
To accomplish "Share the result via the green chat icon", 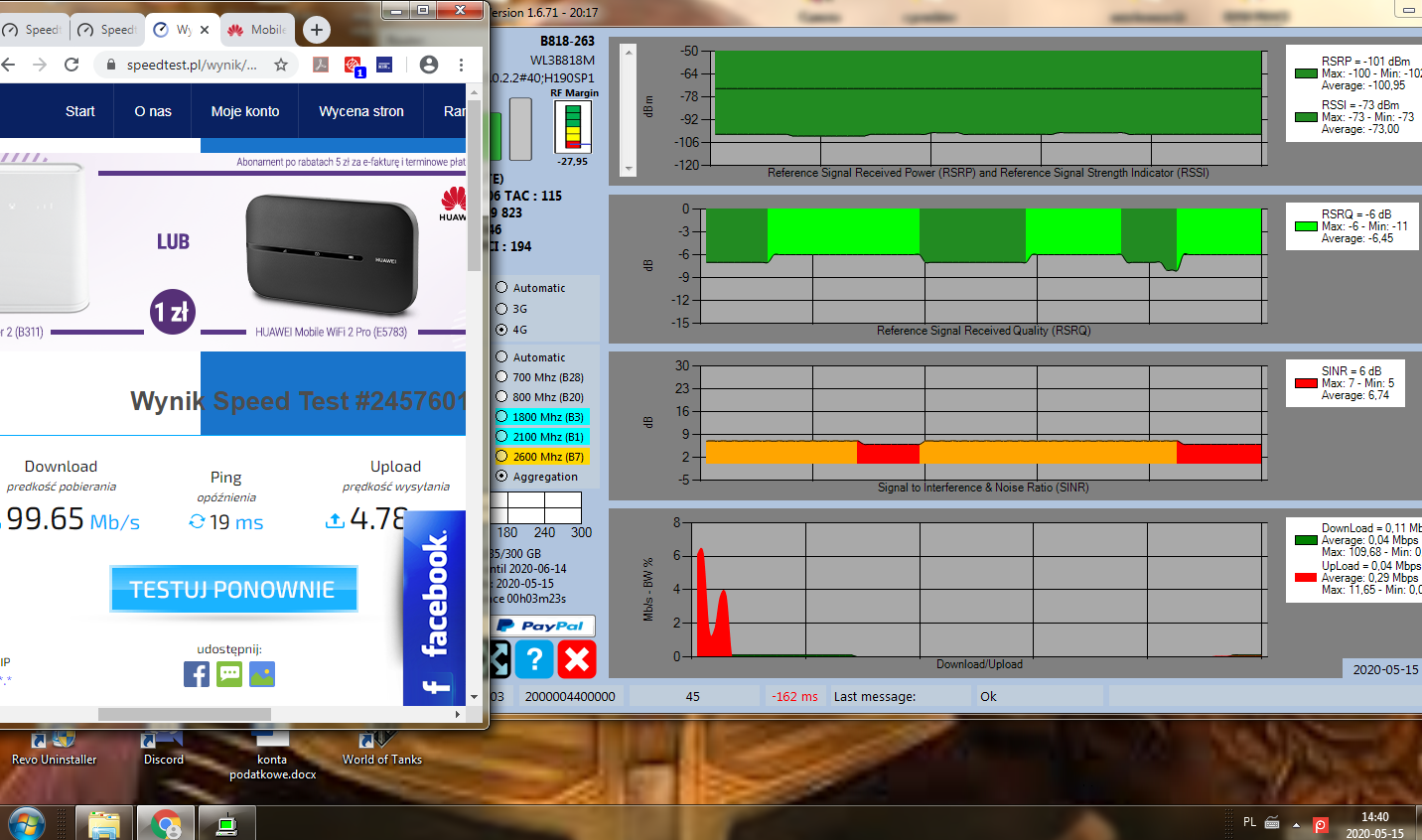I will click(229, 675).
